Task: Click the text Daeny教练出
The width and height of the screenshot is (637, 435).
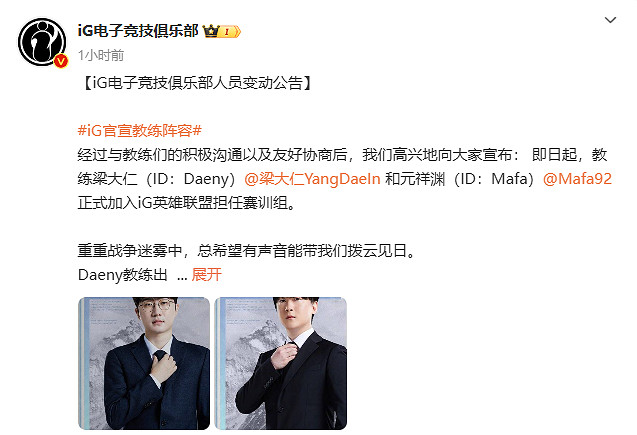Action: [122, 275]
